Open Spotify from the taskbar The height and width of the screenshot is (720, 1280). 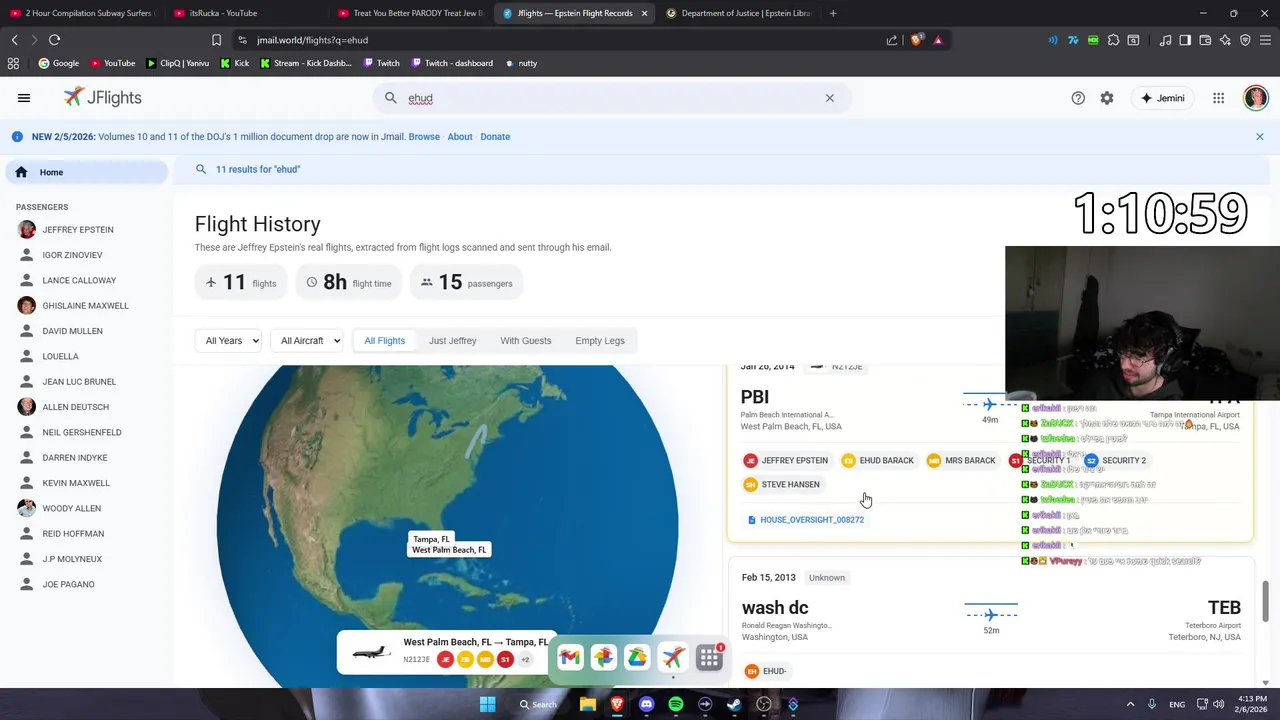[x=676, y=704]
